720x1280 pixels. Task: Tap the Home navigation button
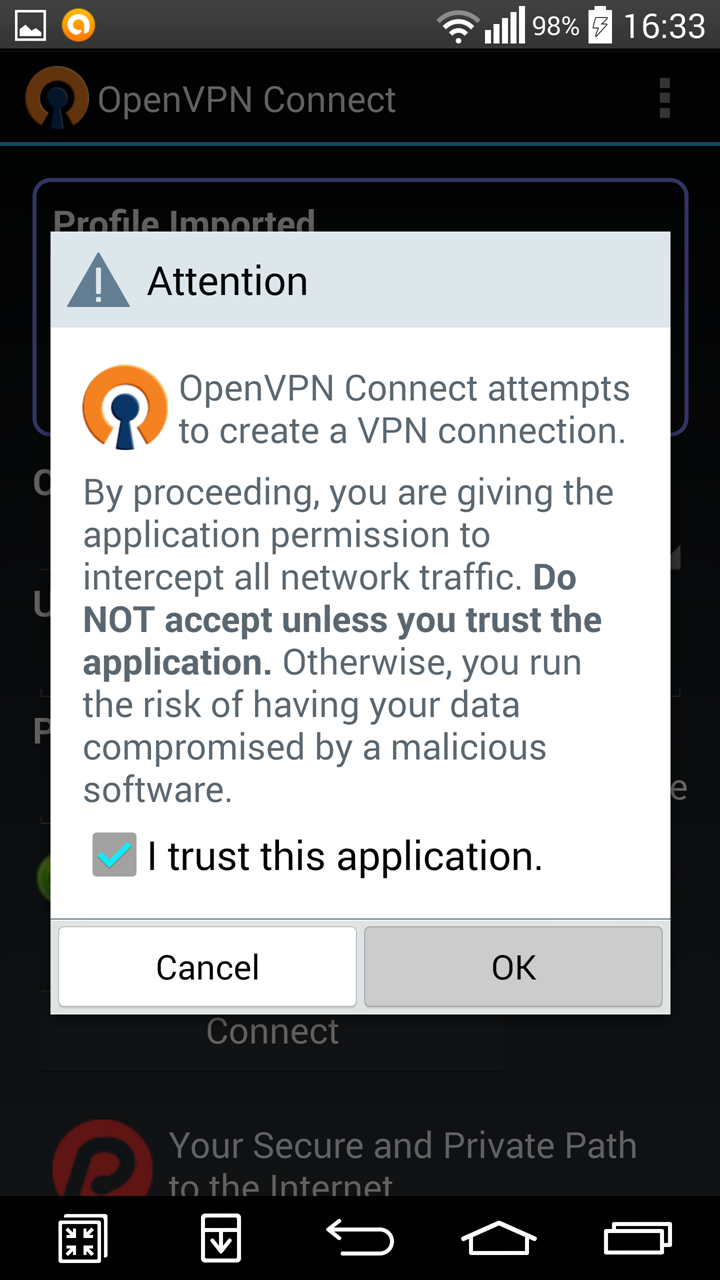click(498, 1239)
